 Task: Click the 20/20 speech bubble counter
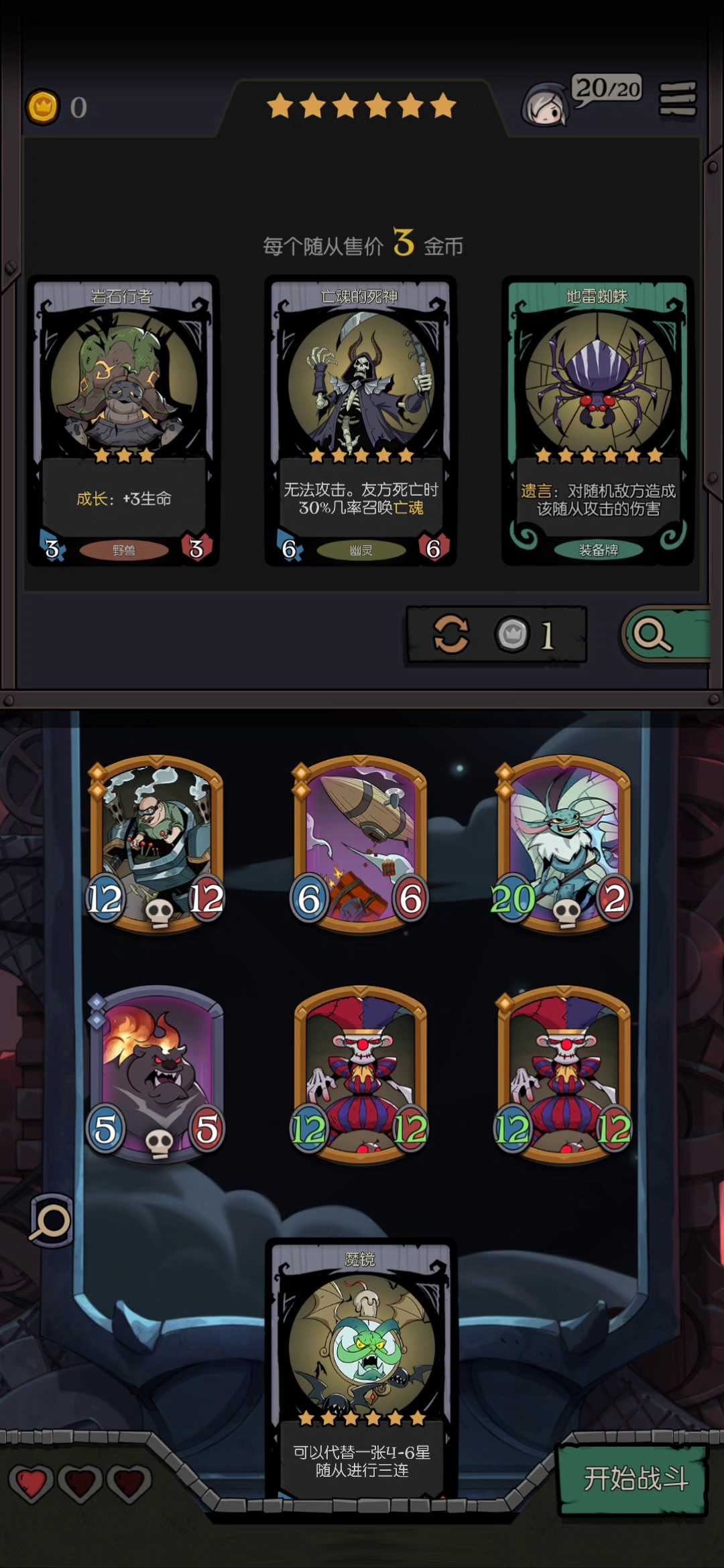(607, 89)
